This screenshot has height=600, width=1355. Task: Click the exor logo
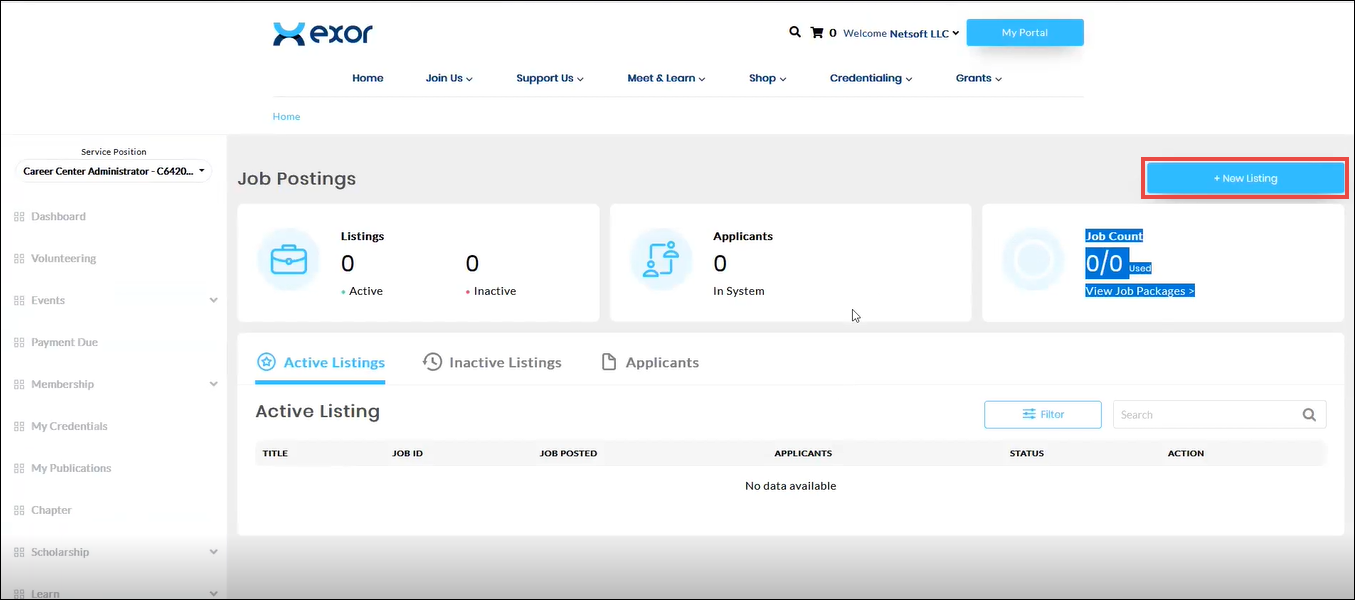point(323,33)
